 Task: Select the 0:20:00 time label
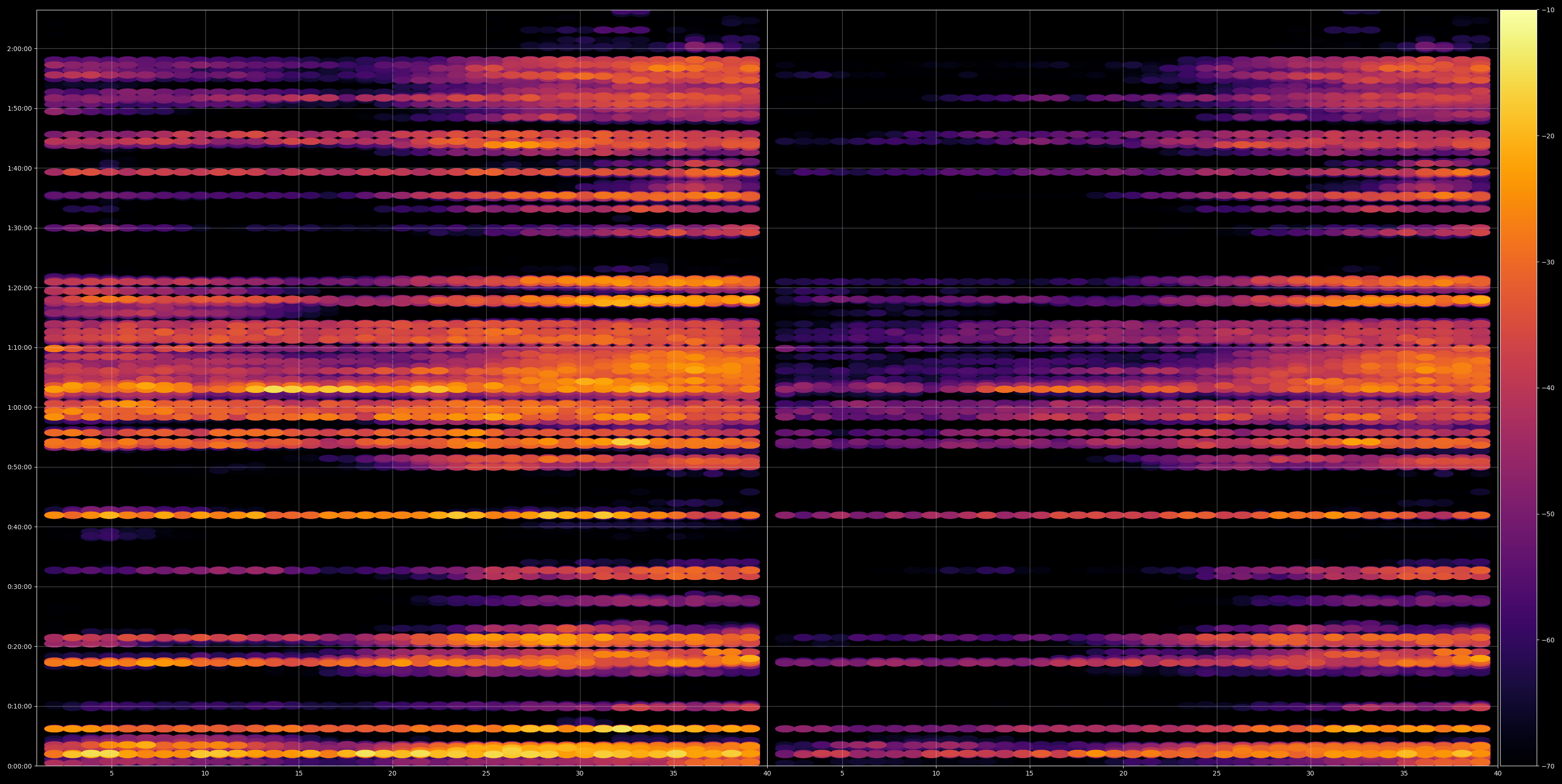[x=19, y=646]
